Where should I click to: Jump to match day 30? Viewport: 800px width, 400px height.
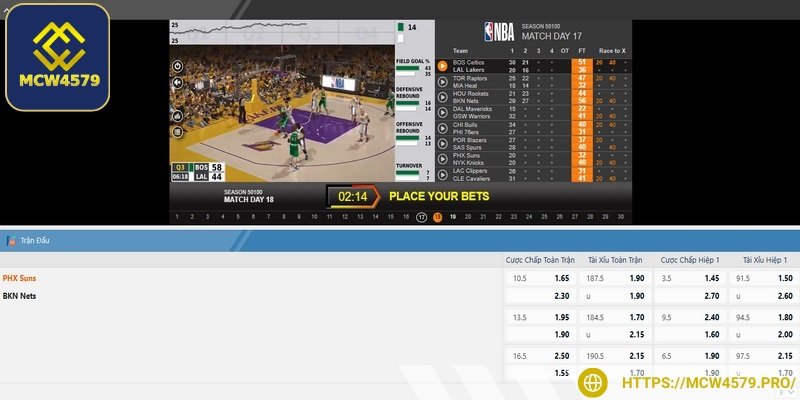pos(621,217)
